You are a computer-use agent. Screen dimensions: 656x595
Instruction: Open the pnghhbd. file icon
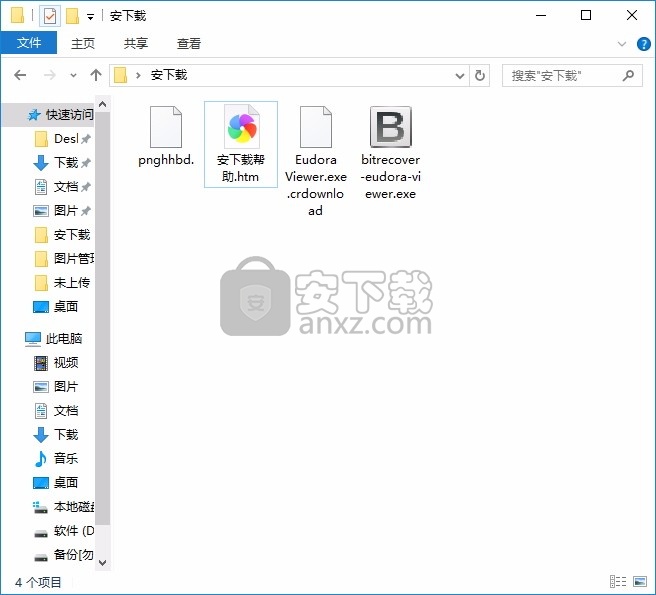166,127
